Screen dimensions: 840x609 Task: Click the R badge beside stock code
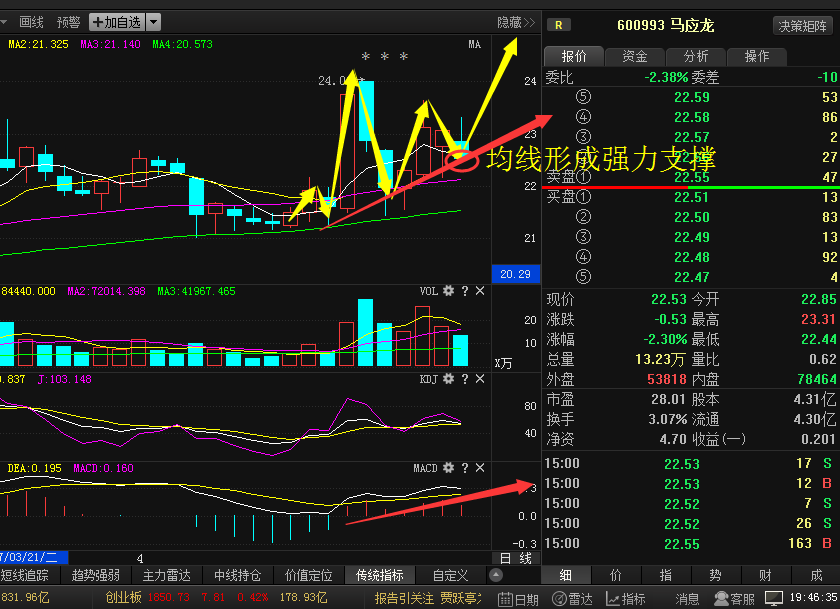coord(559,25)
